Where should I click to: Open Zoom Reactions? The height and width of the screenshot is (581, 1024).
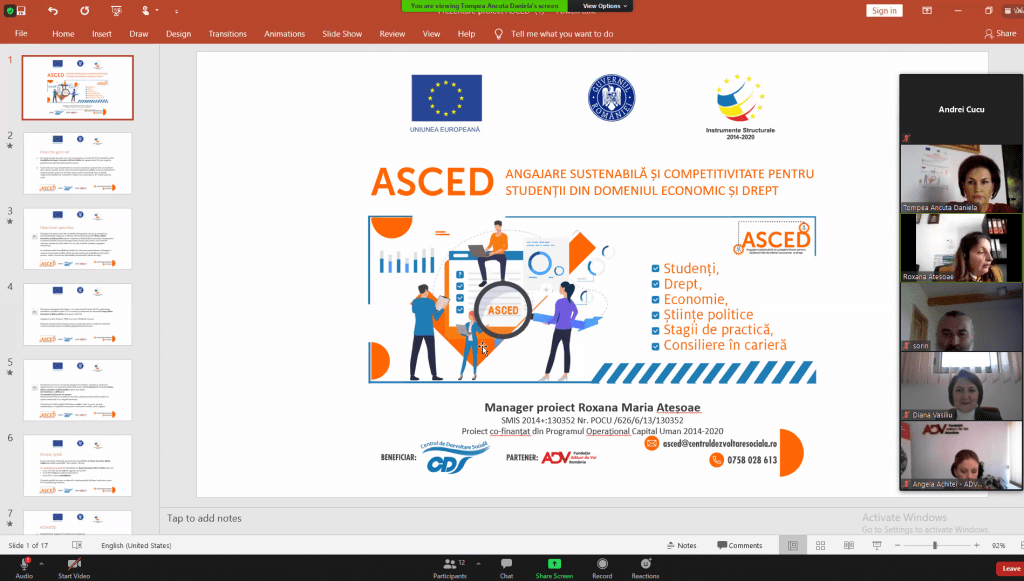click(645, 567)
